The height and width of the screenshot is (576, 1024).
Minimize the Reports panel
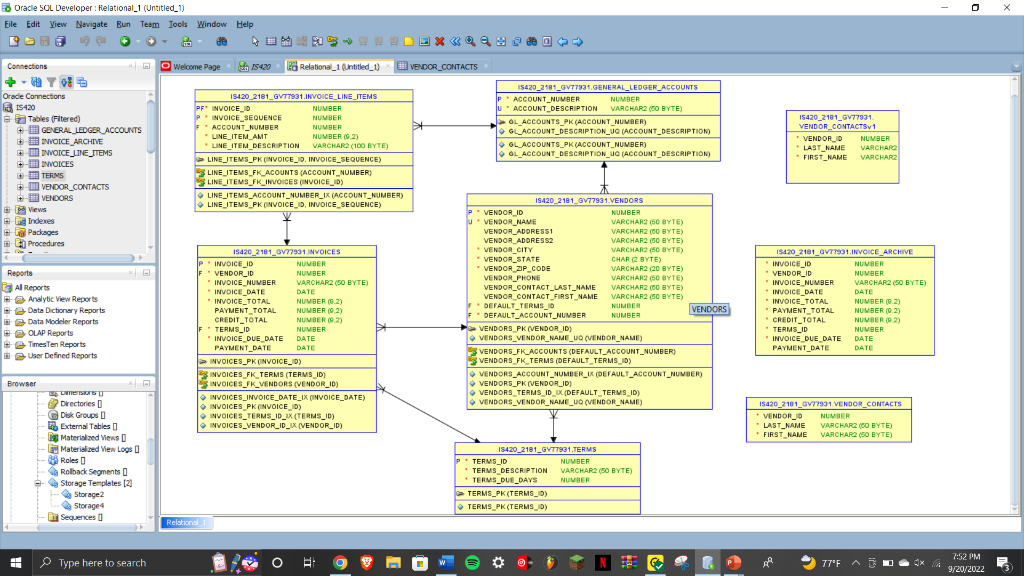(x=146, y=272)
